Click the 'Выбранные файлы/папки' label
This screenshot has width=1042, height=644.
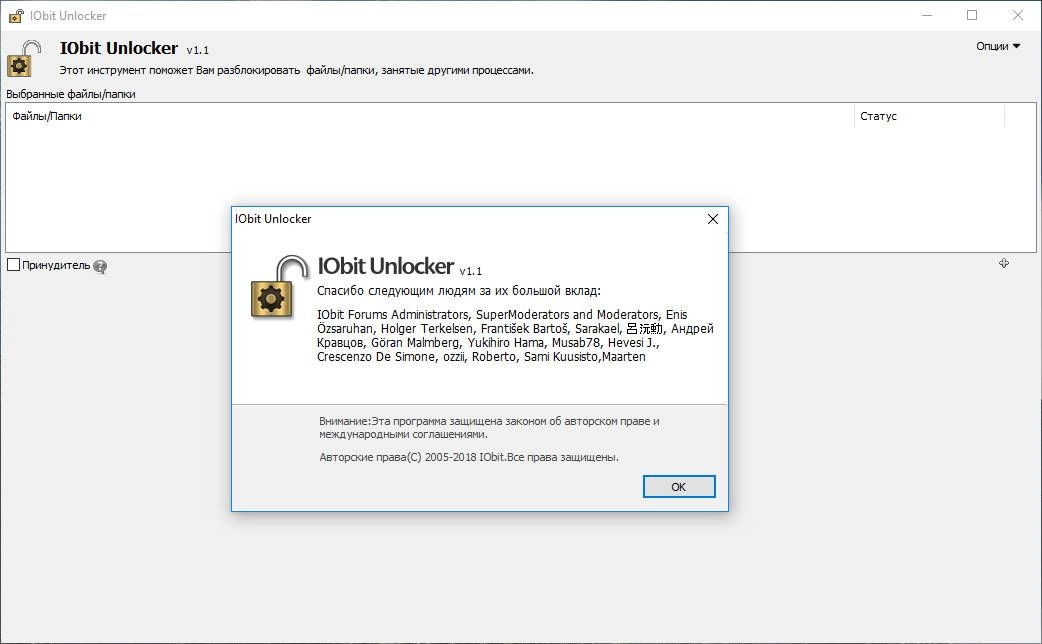click(x=70, y=94)
